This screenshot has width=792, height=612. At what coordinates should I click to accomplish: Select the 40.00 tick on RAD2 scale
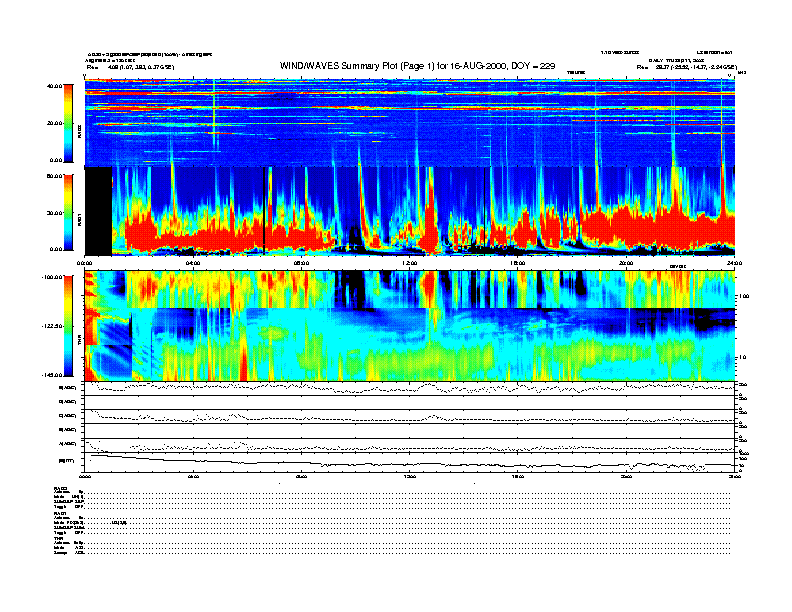54,86
